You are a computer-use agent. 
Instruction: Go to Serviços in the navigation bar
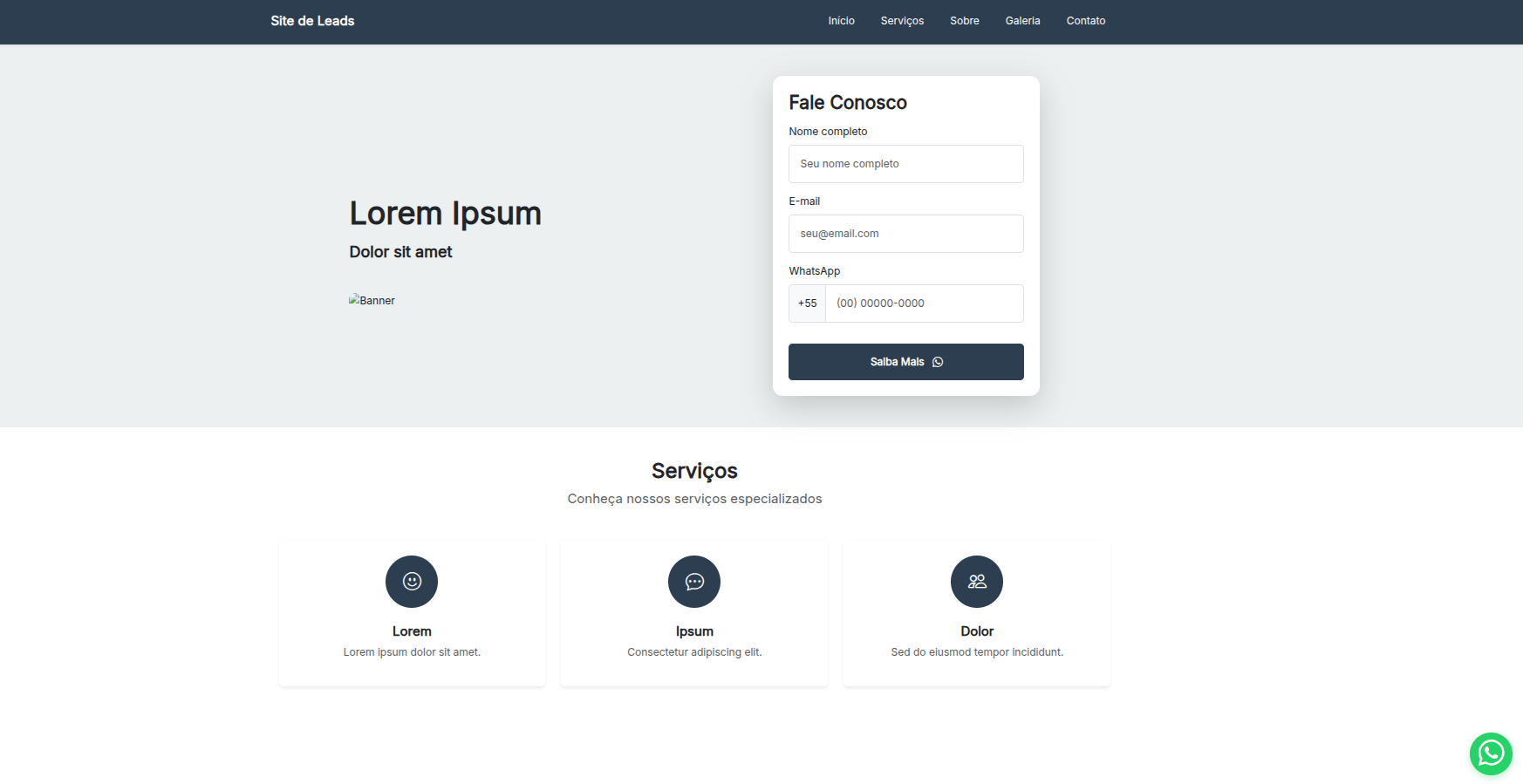coord(902,21)
